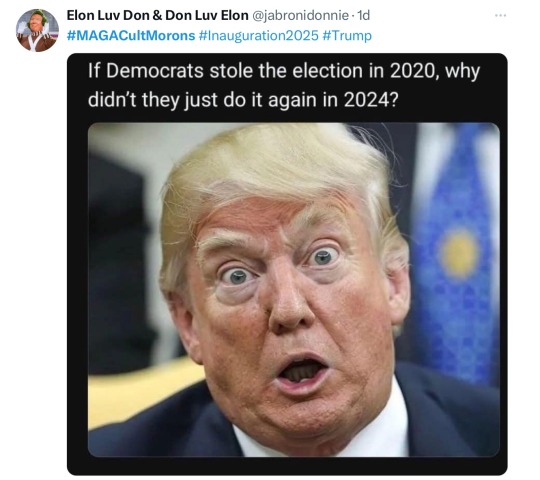The width and height of the screenshot is (540, 480).
Task: Open the #Trump hashtag
Action: [347, 35]
